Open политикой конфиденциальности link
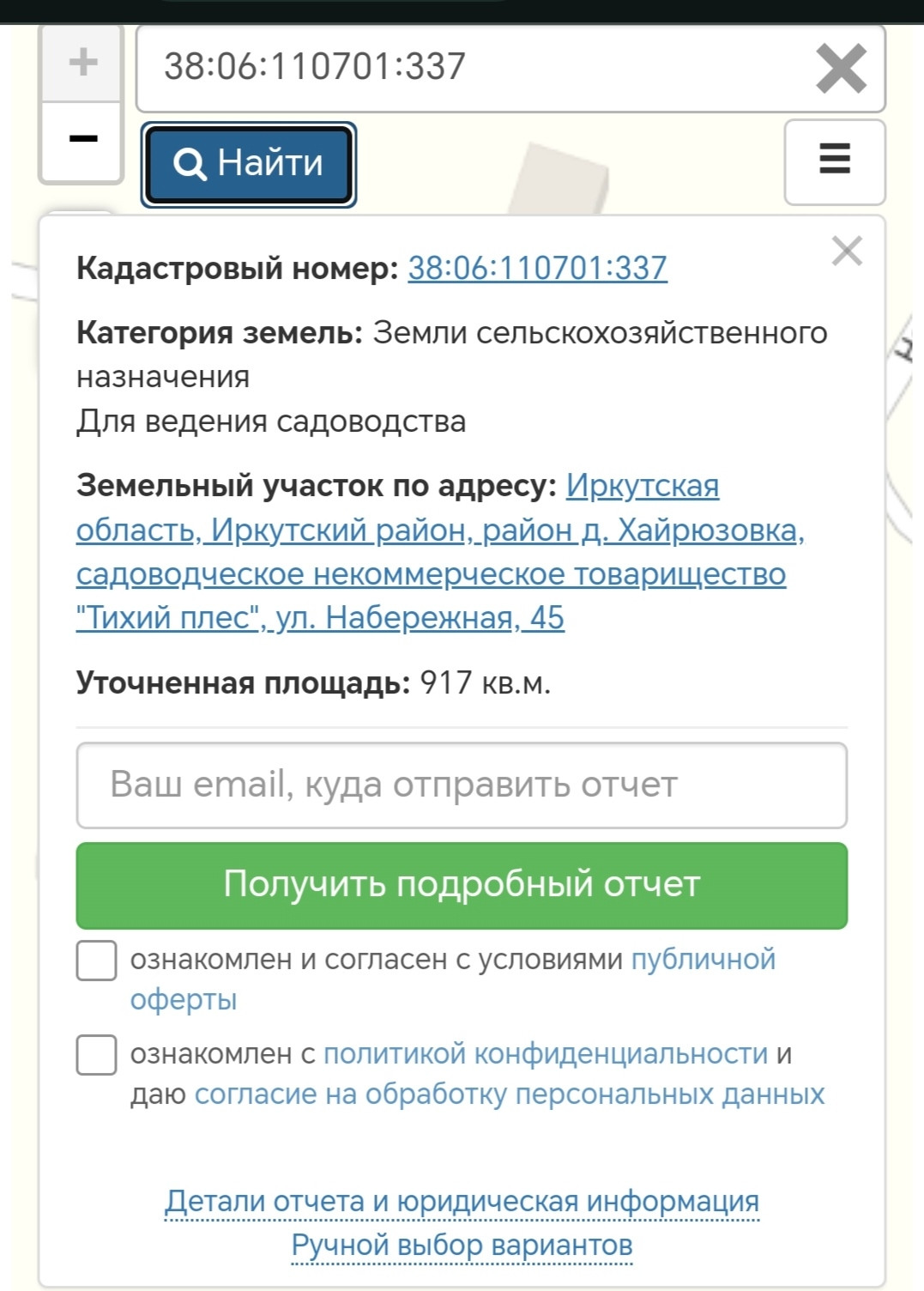The width and height of the screenshot is (924, 1291). click(x=545, y=1054)
